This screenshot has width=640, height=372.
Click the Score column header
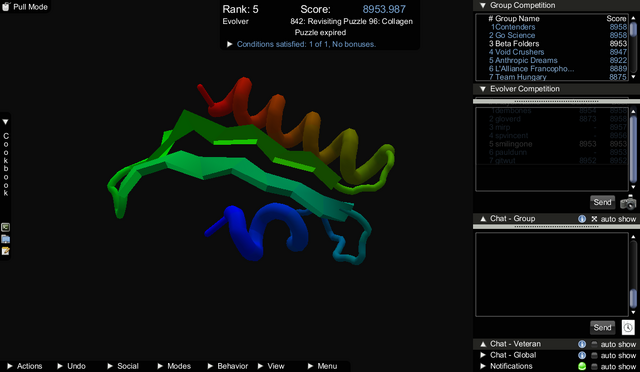pos(616,18)
